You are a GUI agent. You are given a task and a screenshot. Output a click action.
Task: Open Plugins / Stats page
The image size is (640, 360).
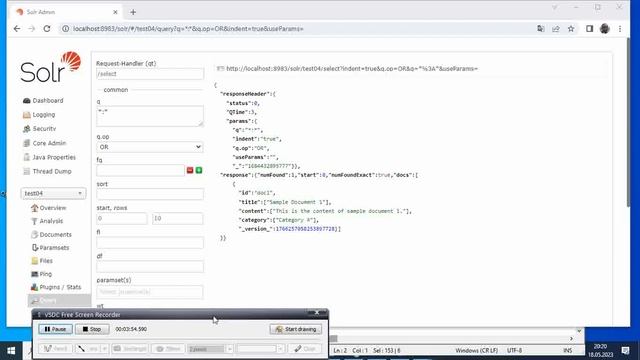tap(56, 287)
